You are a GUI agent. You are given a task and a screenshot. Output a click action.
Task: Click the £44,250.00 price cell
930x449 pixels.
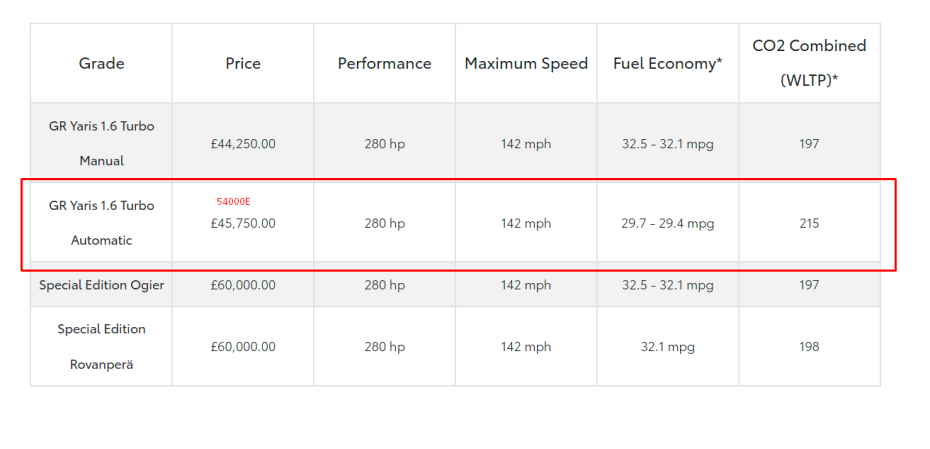tap(243, 144)
